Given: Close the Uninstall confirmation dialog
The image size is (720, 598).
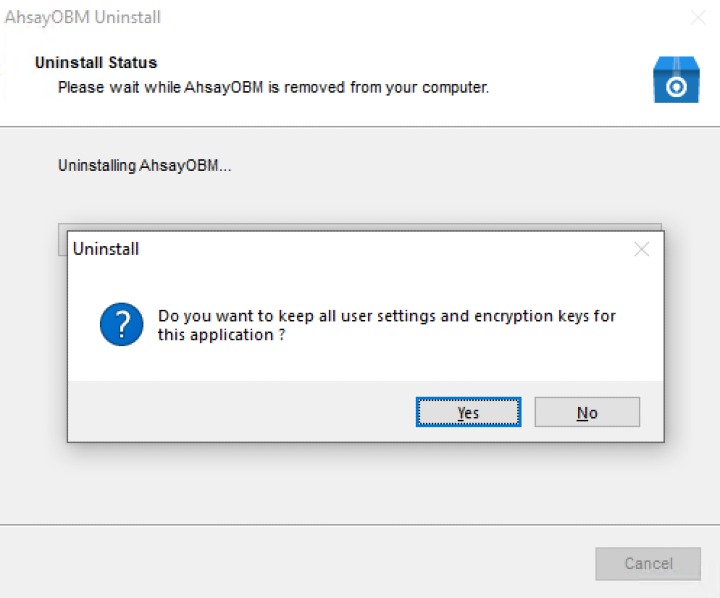Looking at the screenshot, I should pos(641,249).
